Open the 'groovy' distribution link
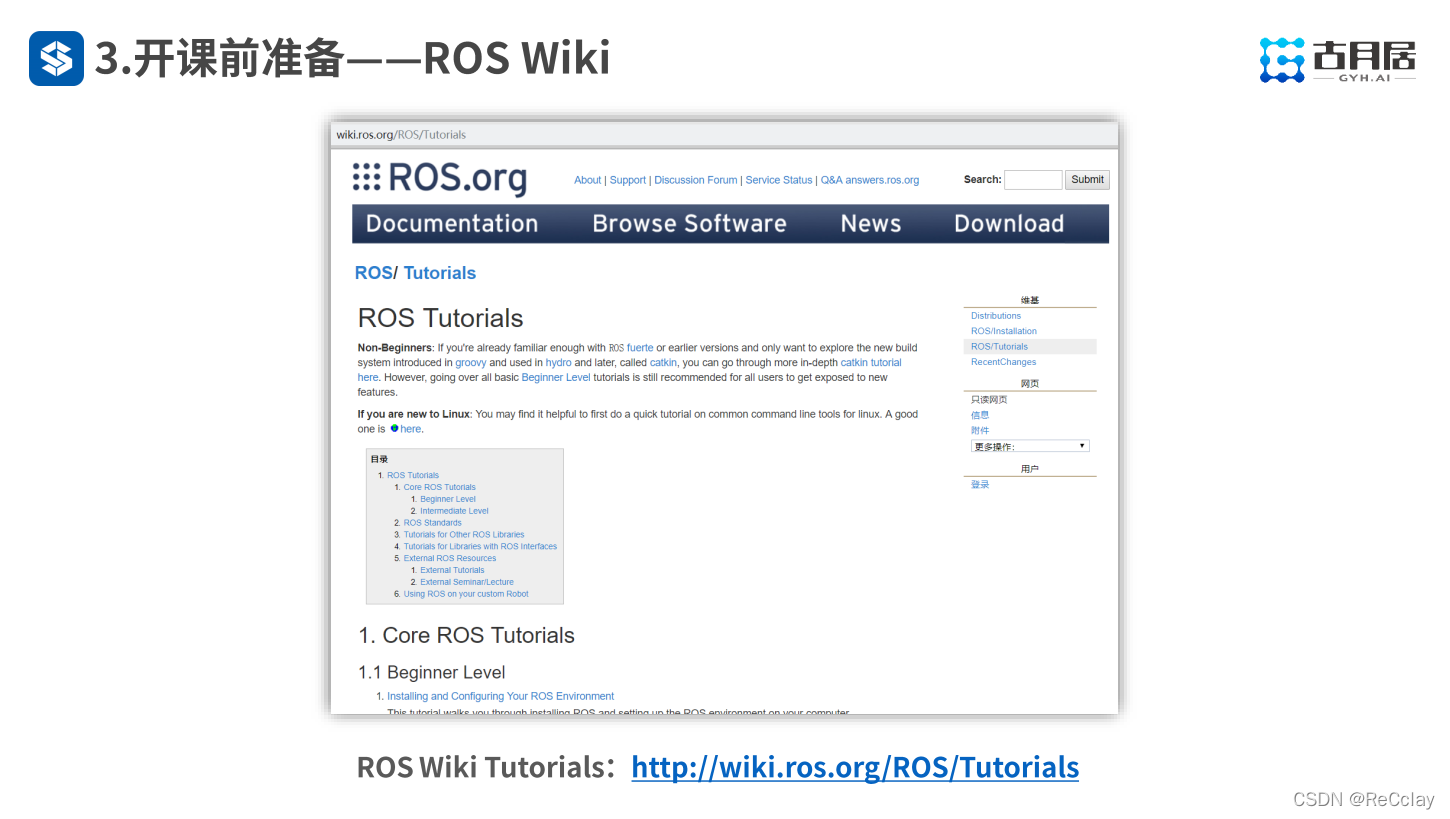Image resolution: width=1450 pixels, height=819 pixels. click(471, 363)
